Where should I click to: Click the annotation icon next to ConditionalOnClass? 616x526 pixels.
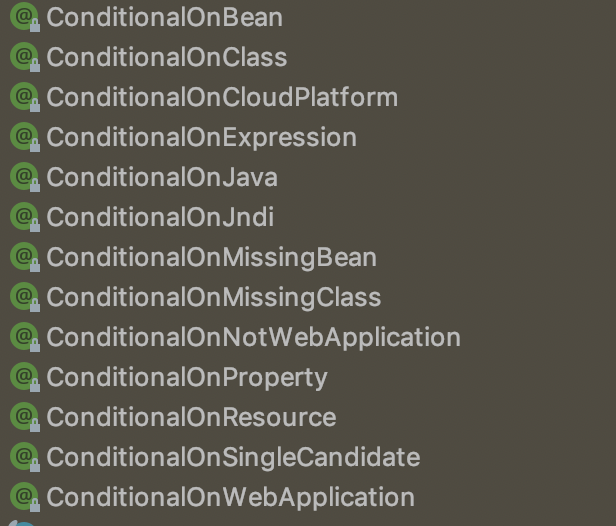22,57
